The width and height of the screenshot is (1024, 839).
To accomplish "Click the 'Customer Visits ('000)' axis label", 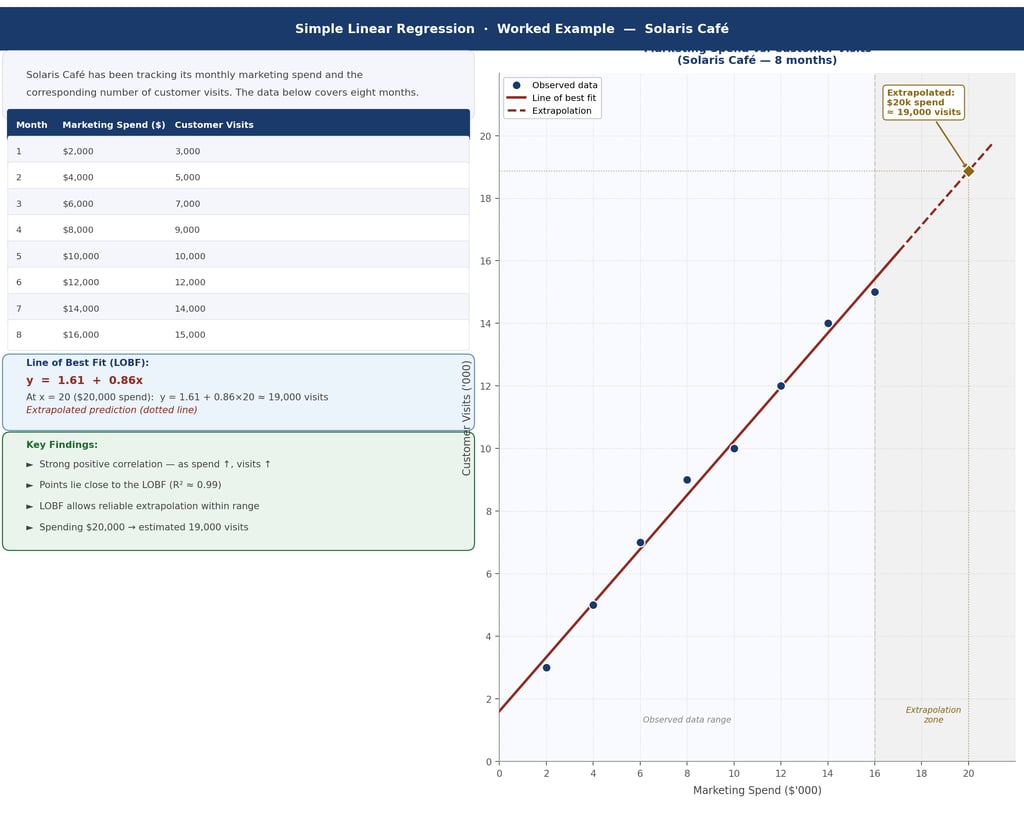I will tap(466, 418).
